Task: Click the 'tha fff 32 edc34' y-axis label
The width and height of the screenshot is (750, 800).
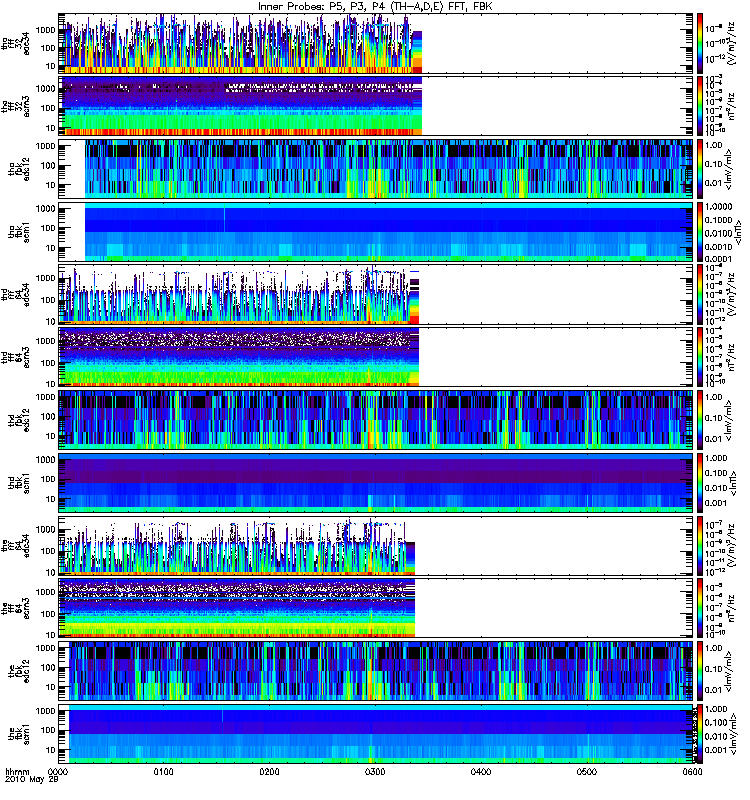Action: 15,43
